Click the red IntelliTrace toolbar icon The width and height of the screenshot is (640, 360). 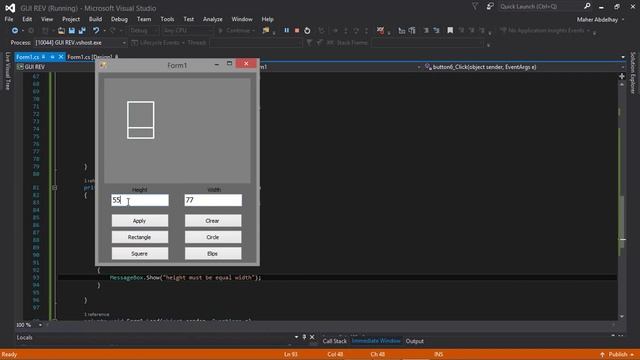click(x=380, y=31)
